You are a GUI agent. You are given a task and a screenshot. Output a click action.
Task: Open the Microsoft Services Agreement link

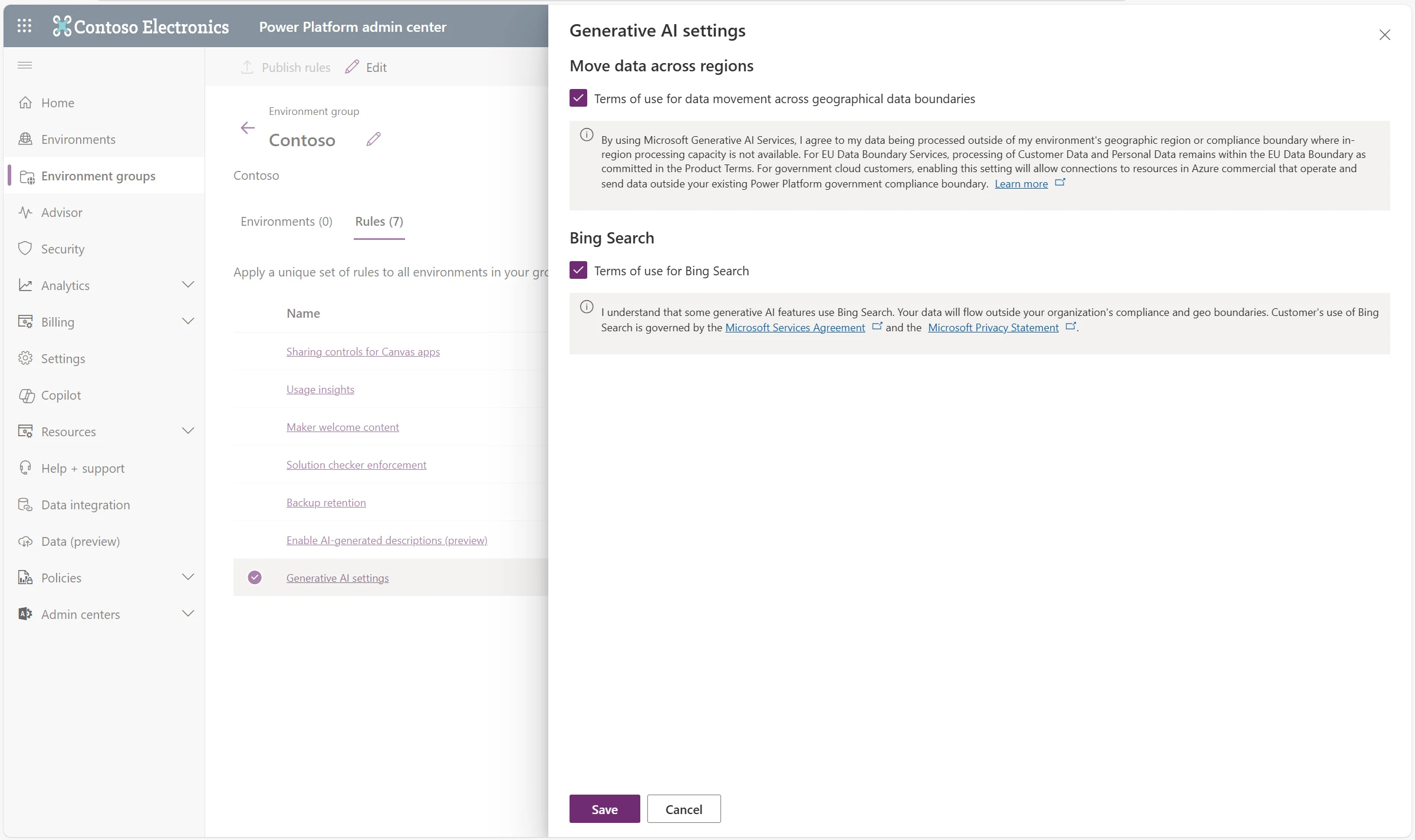(795, 328)
